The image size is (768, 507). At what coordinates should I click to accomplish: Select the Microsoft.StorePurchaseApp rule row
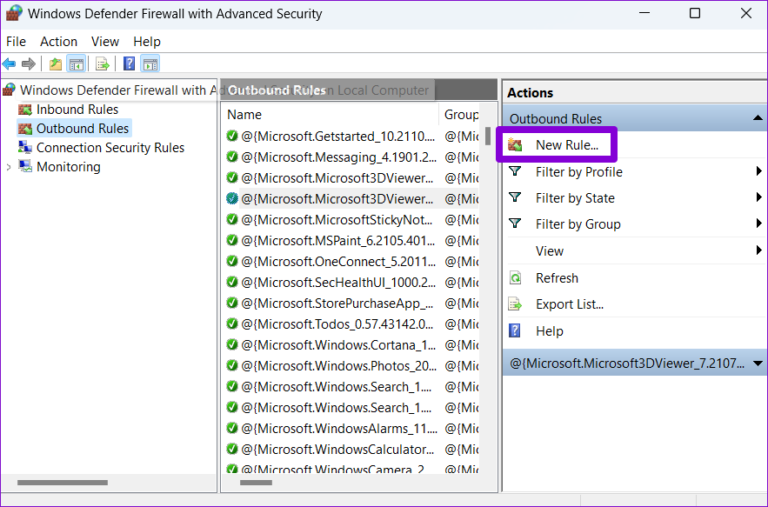click(x=353, y=303)
